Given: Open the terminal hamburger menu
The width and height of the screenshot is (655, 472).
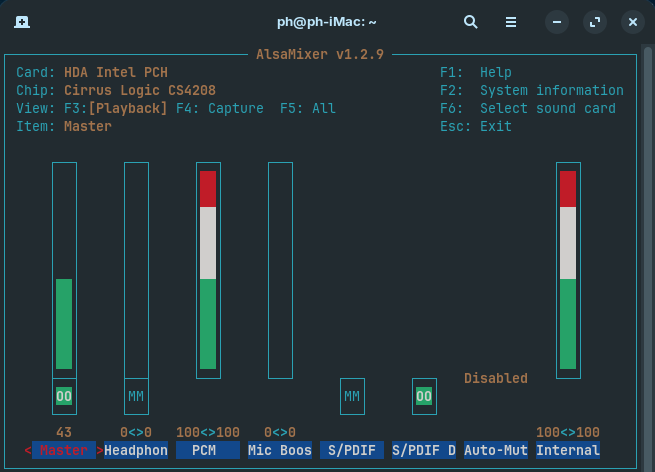Looking at the screenshot, I should 510,22.
